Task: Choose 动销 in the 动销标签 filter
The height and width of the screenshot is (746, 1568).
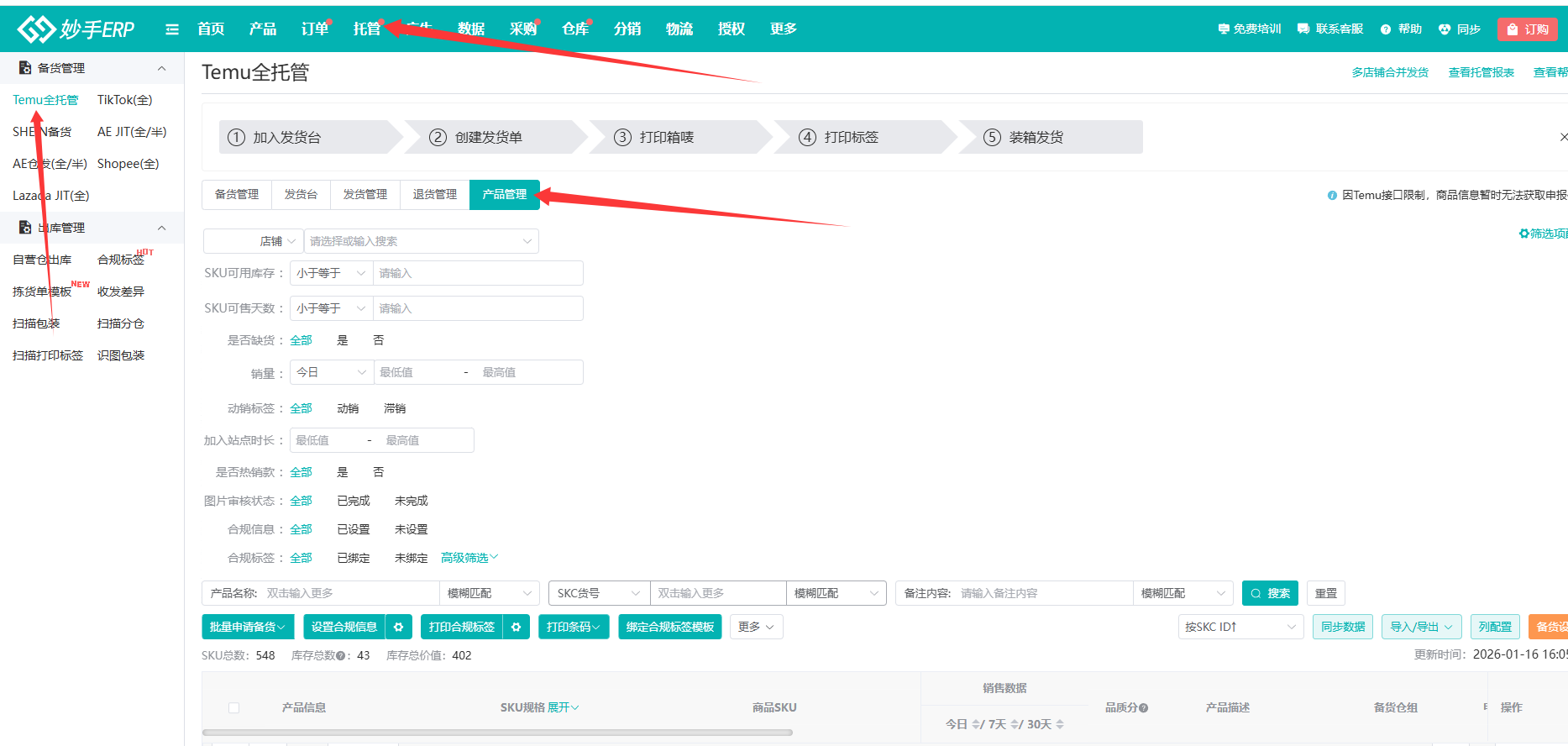Action: (348, 408)
